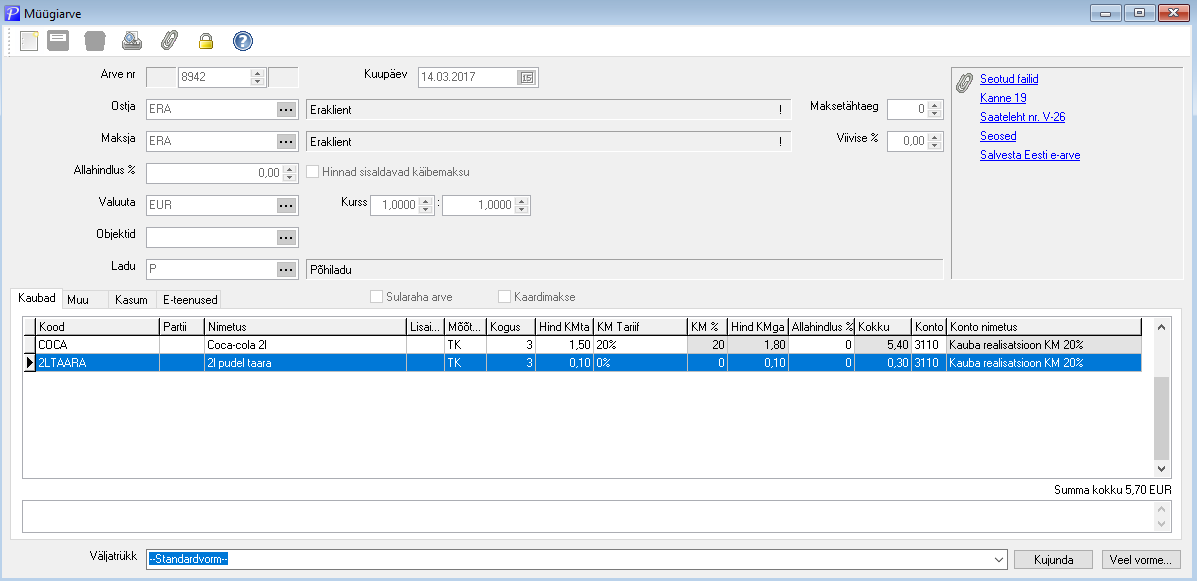Open Ladu lookup with ellipsis button
Image resolution: width=1197 pixels, height=581 pixels.
point(286,270)
